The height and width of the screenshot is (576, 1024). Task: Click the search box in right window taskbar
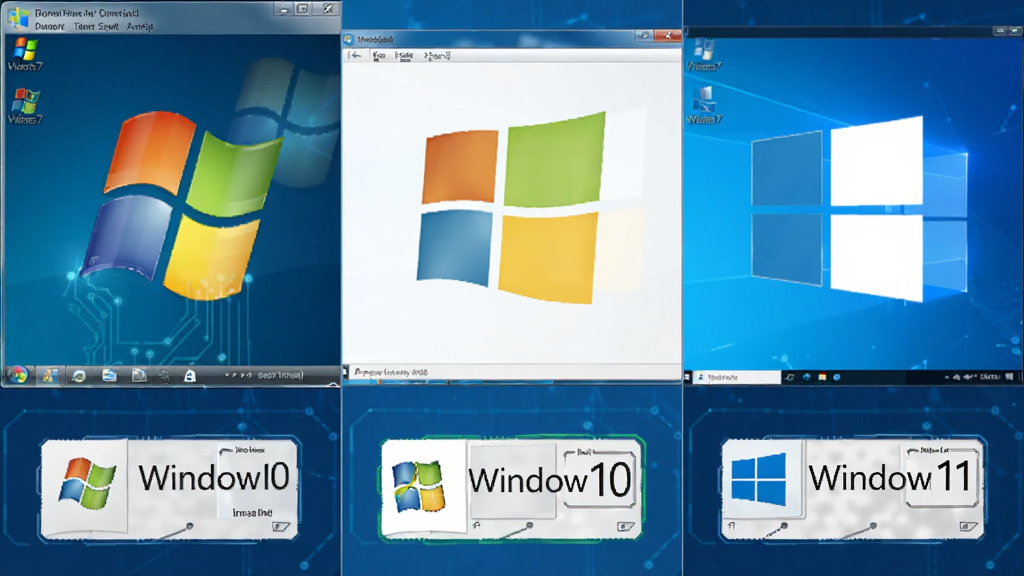click(737, 377)
